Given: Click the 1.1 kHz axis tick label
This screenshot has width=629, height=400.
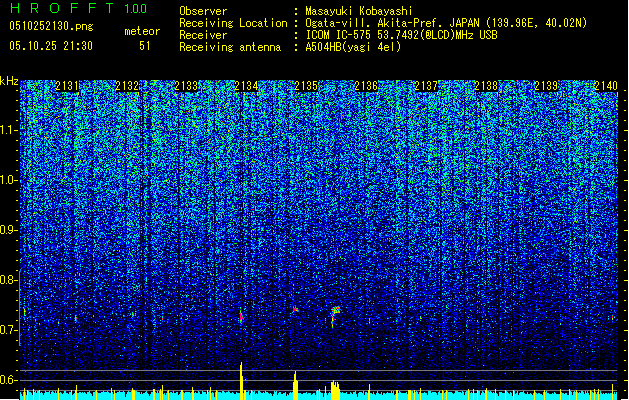Looking at the screenshot, I should (x=8, y=130).
